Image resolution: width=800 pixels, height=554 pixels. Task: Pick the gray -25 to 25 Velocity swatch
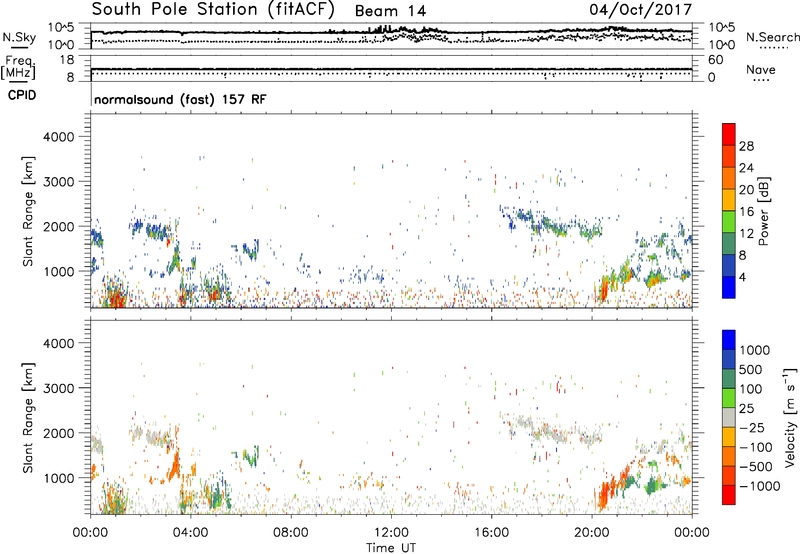[x=729, y=417]
